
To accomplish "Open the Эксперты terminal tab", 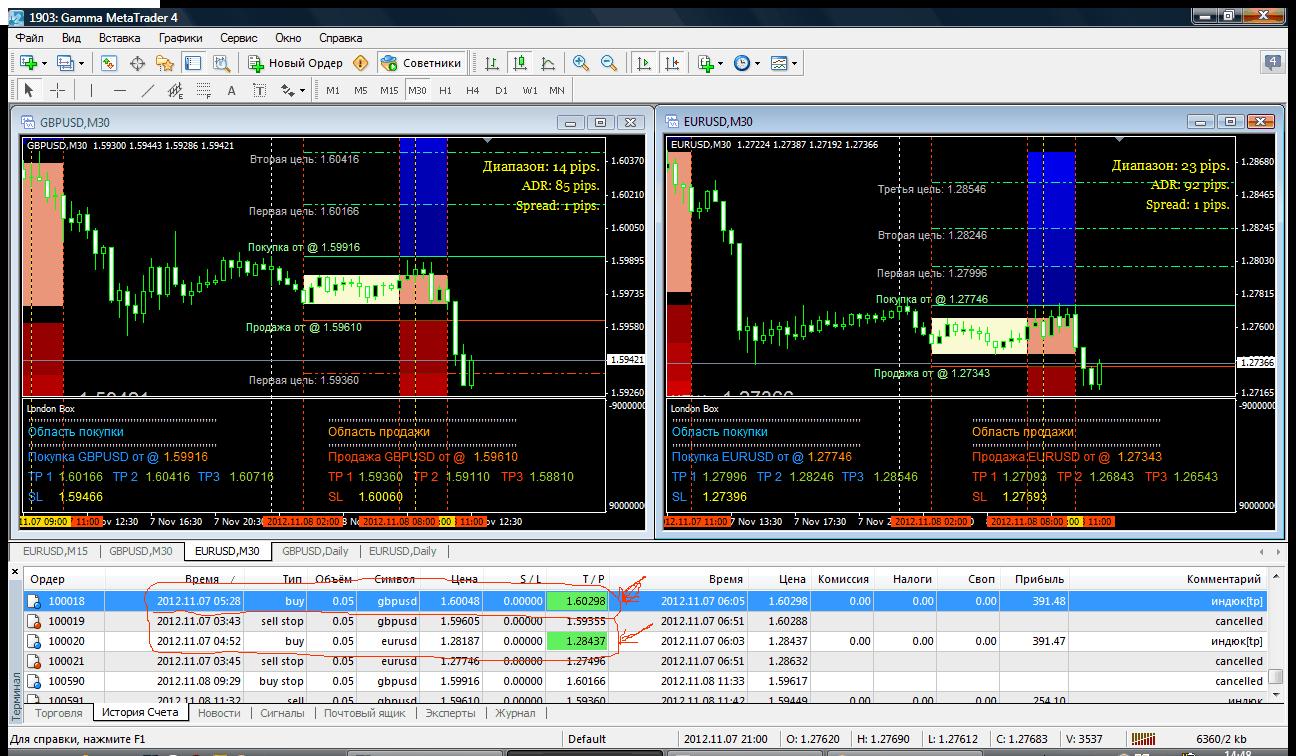I will click(451, 713).
